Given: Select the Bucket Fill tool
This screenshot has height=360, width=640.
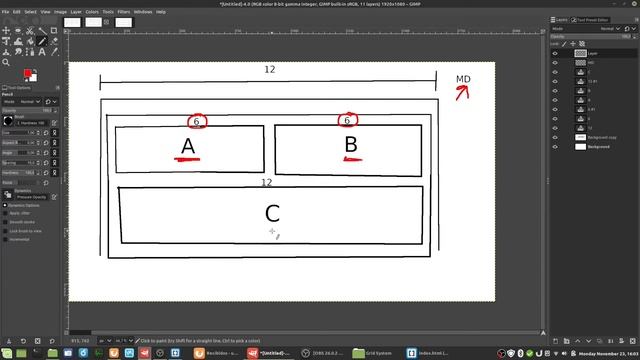Looking at the screenshot, I should tap(30, 41).
